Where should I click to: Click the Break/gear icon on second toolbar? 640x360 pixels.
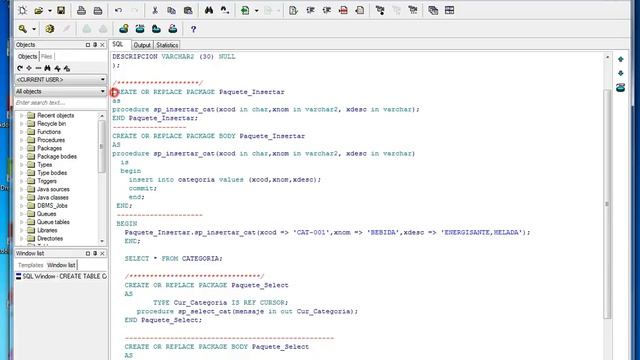[x=49, y=29]
